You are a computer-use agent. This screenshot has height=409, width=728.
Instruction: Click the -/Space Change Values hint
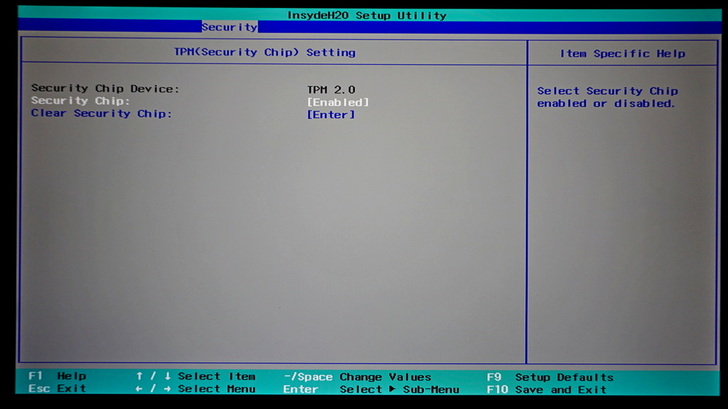pos(358,377)
